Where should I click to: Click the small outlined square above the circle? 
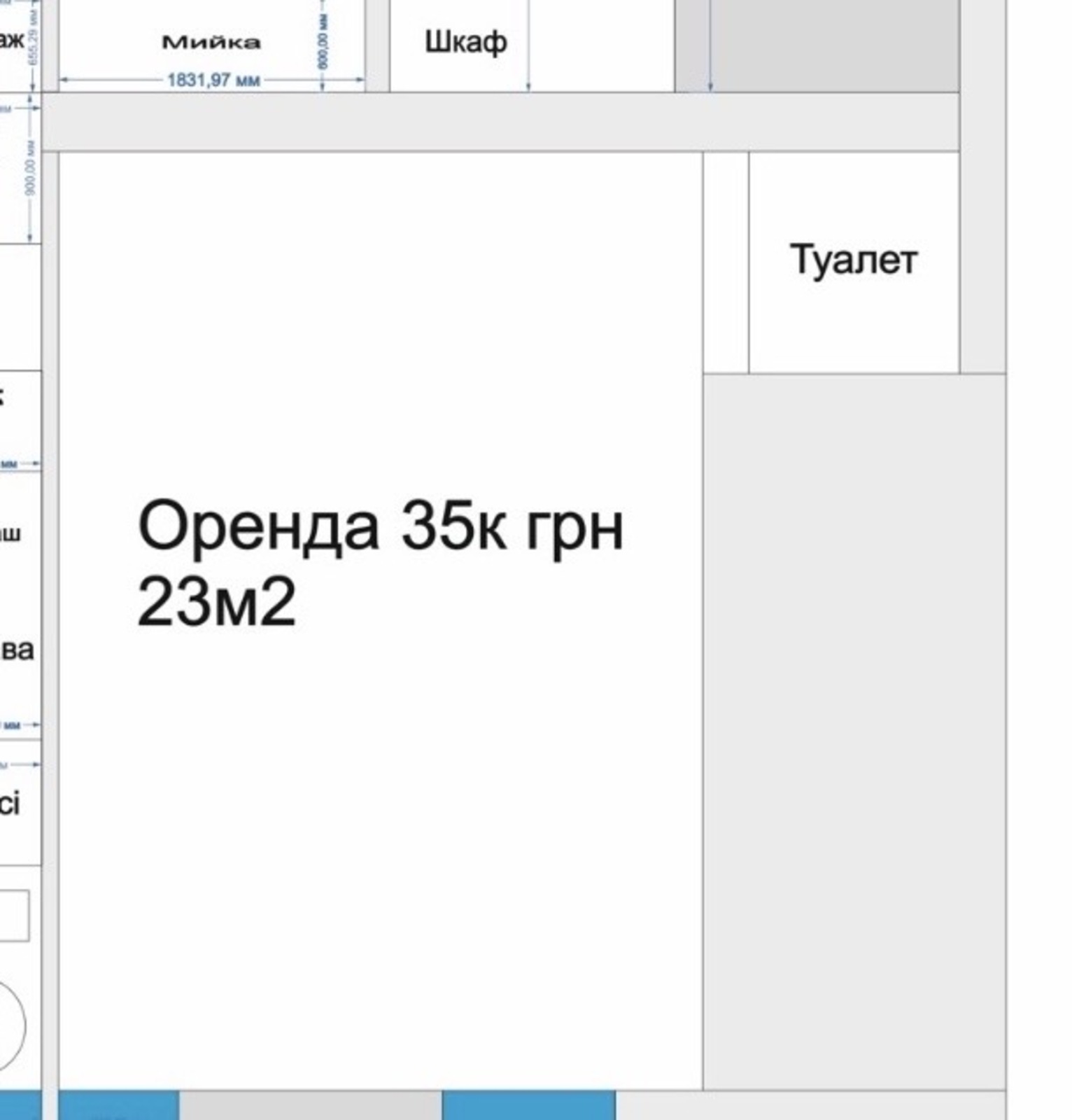click(13, 916)
